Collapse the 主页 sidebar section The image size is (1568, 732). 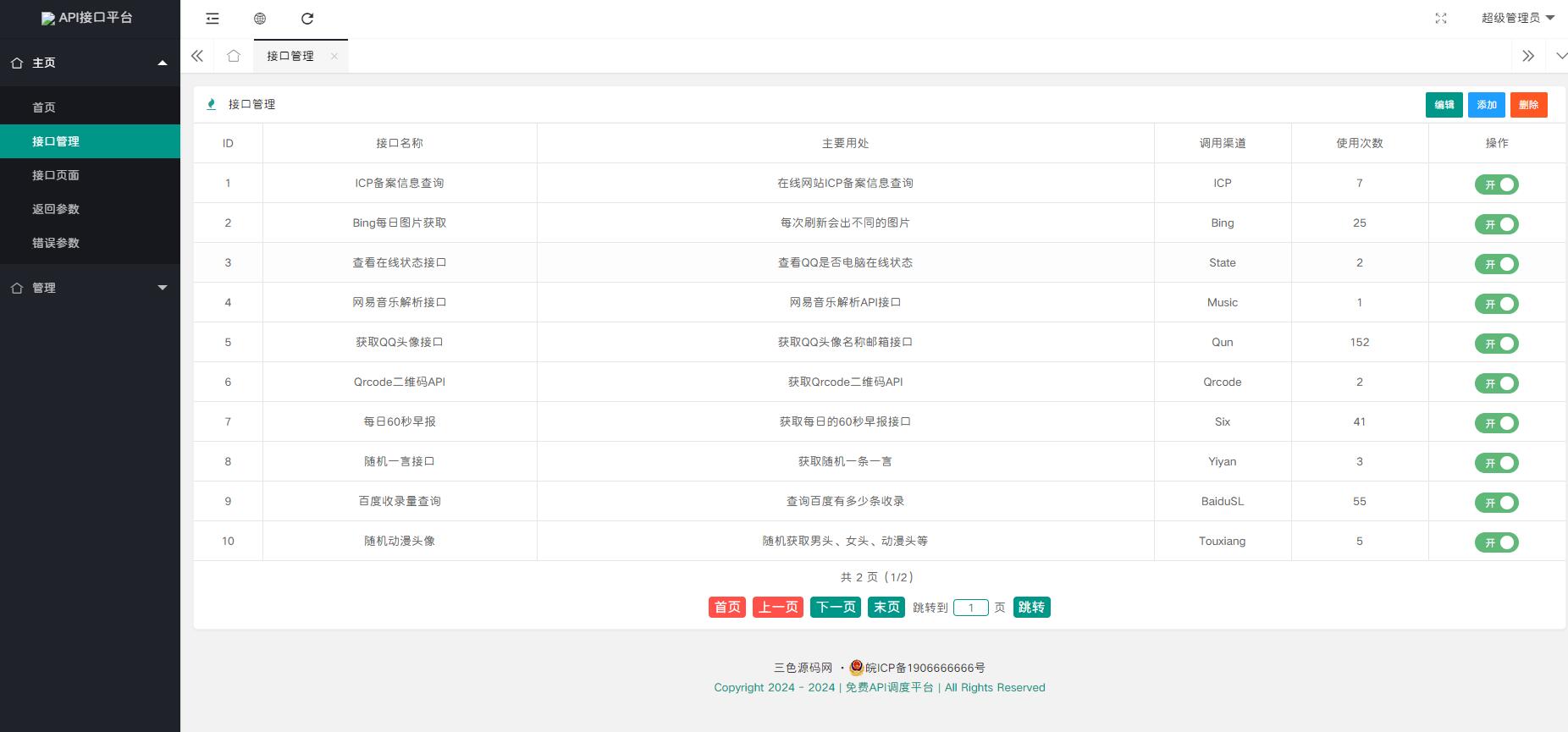pos(90,63)
